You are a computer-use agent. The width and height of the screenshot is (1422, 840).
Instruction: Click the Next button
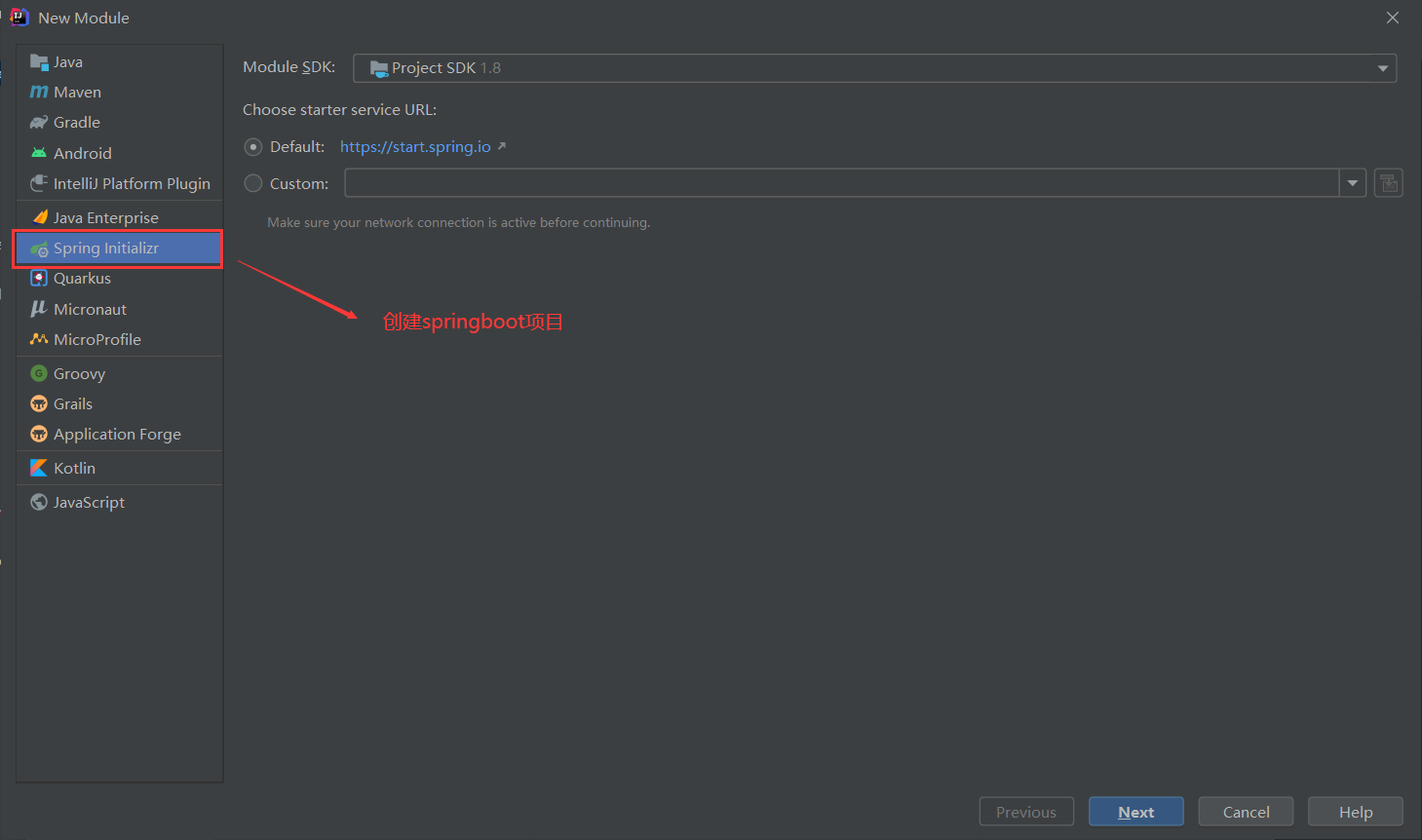coord(1135,811)
